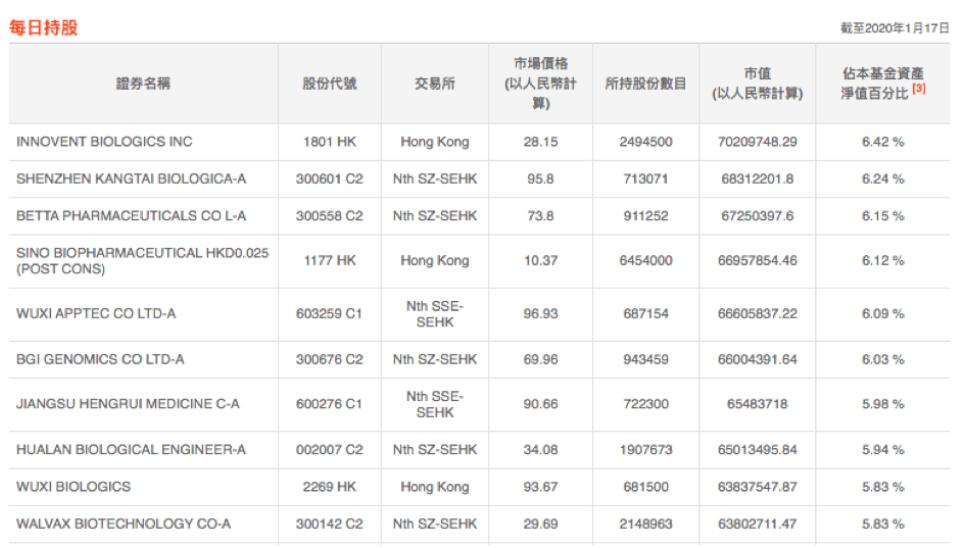Click stock code 1177 HK
969x548 pixels.
pos(329,260)
